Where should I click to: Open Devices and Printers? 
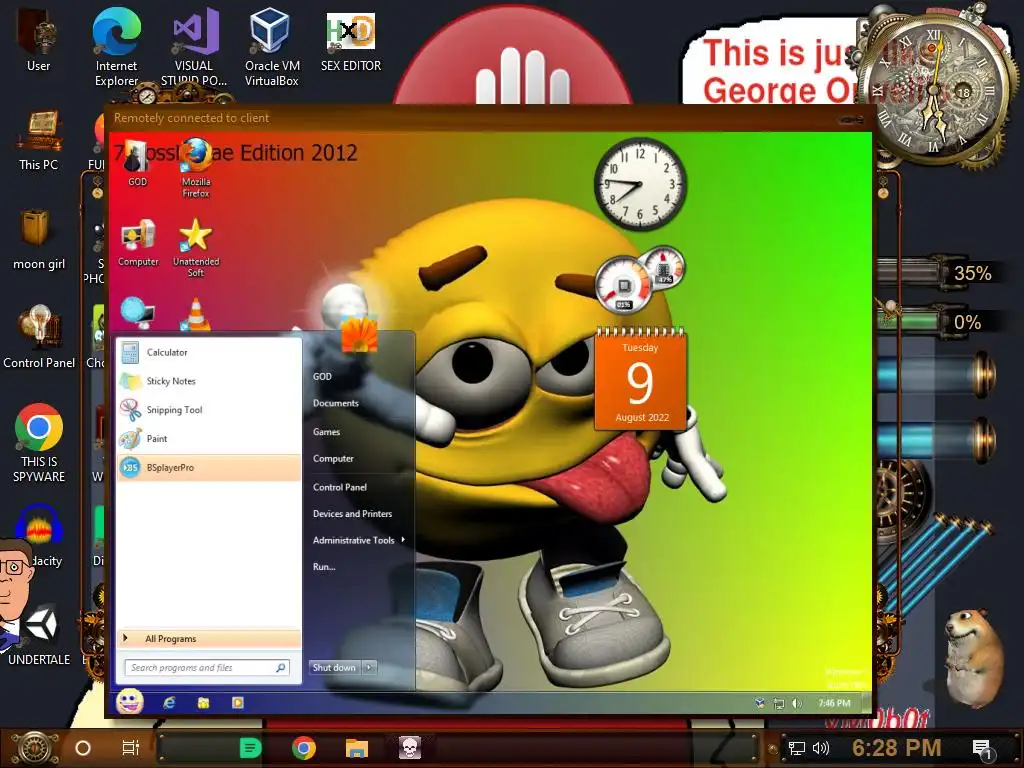353,514
